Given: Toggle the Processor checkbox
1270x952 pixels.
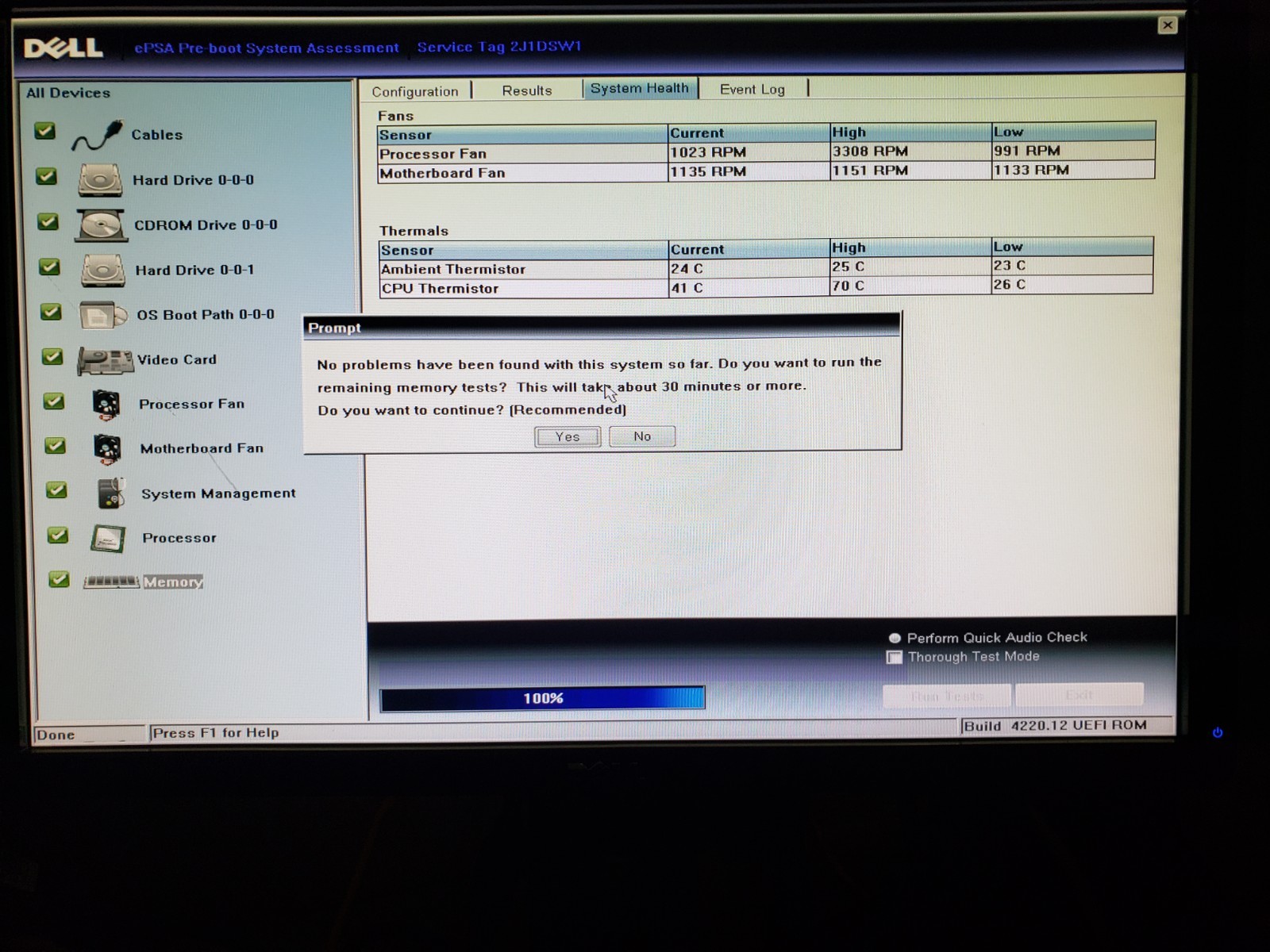Looking at the screenshot, I should pos(58,535).
